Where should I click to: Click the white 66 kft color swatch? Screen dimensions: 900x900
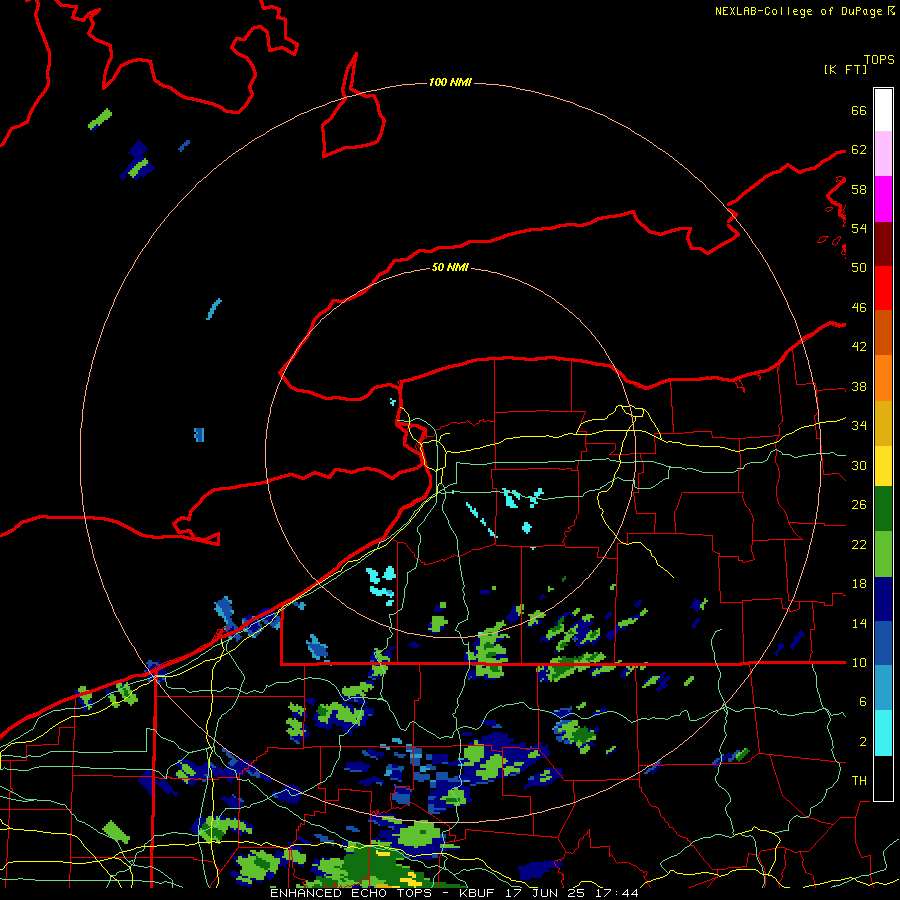pyautogui.click(x=883, y=110)
